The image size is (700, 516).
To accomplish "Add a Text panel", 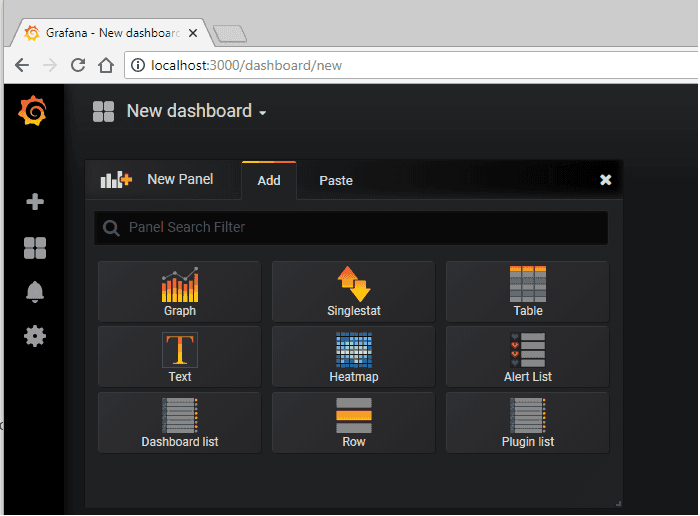I will (x=179, y=357).
